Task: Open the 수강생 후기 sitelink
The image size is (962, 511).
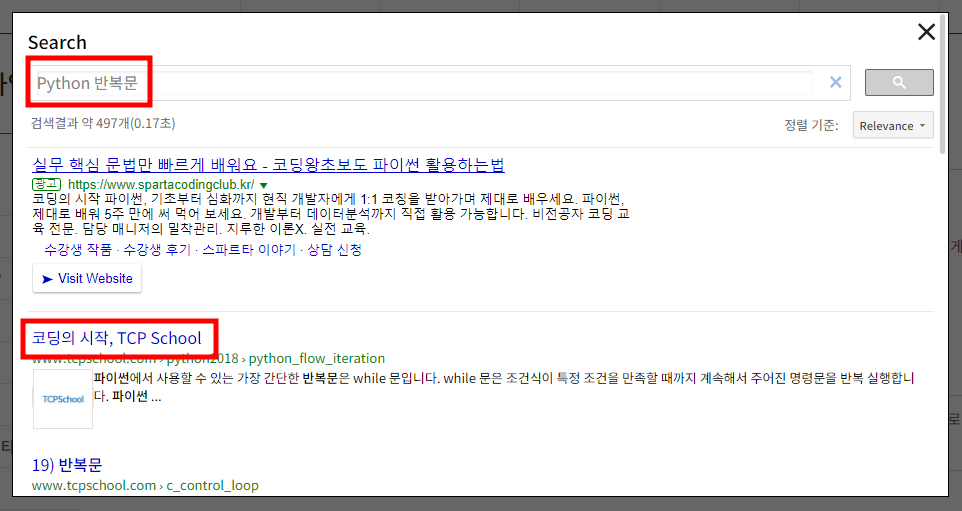Action: (x=157, y=250)
